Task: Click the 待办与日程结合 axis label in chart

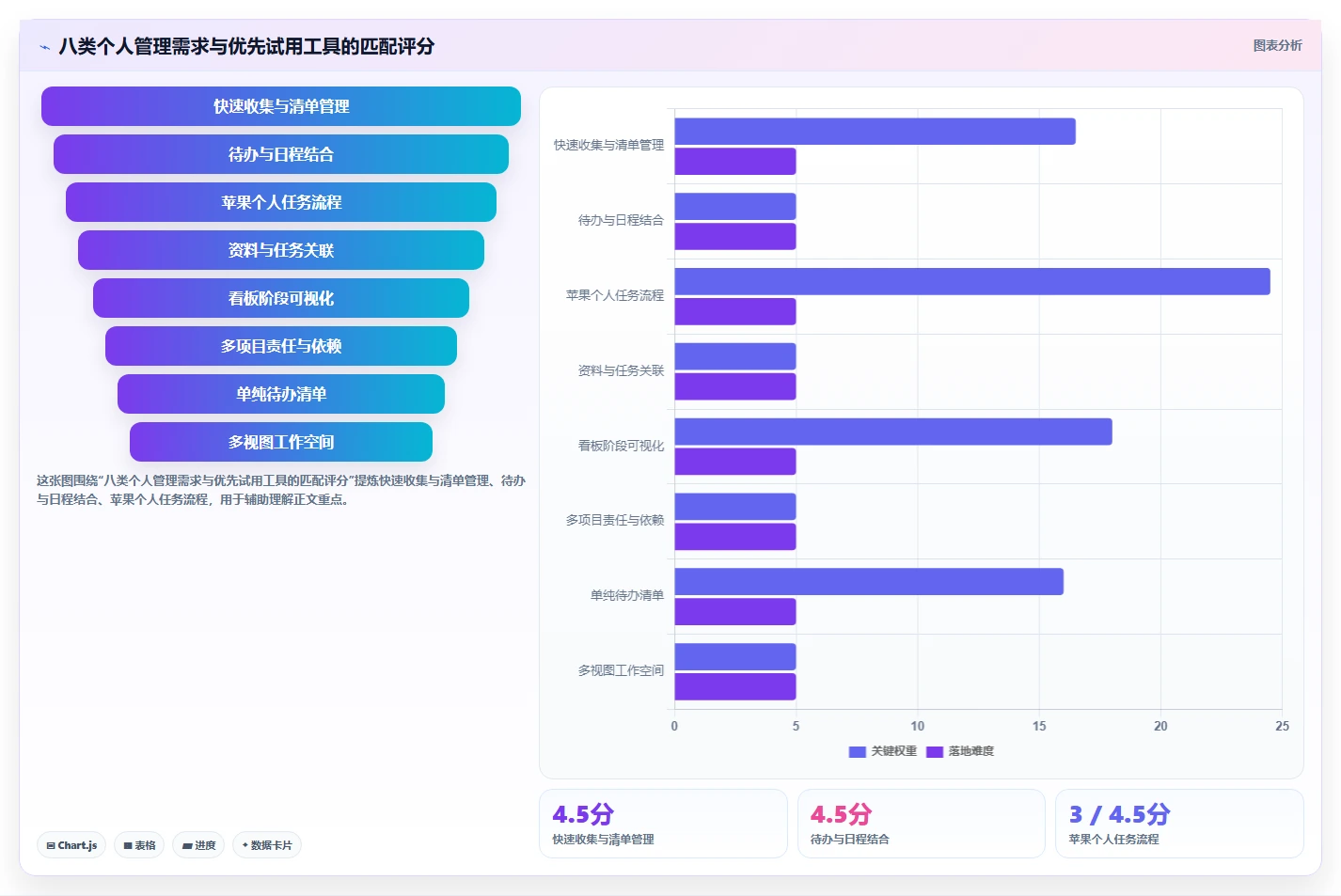Action: [x=621, y=220]
